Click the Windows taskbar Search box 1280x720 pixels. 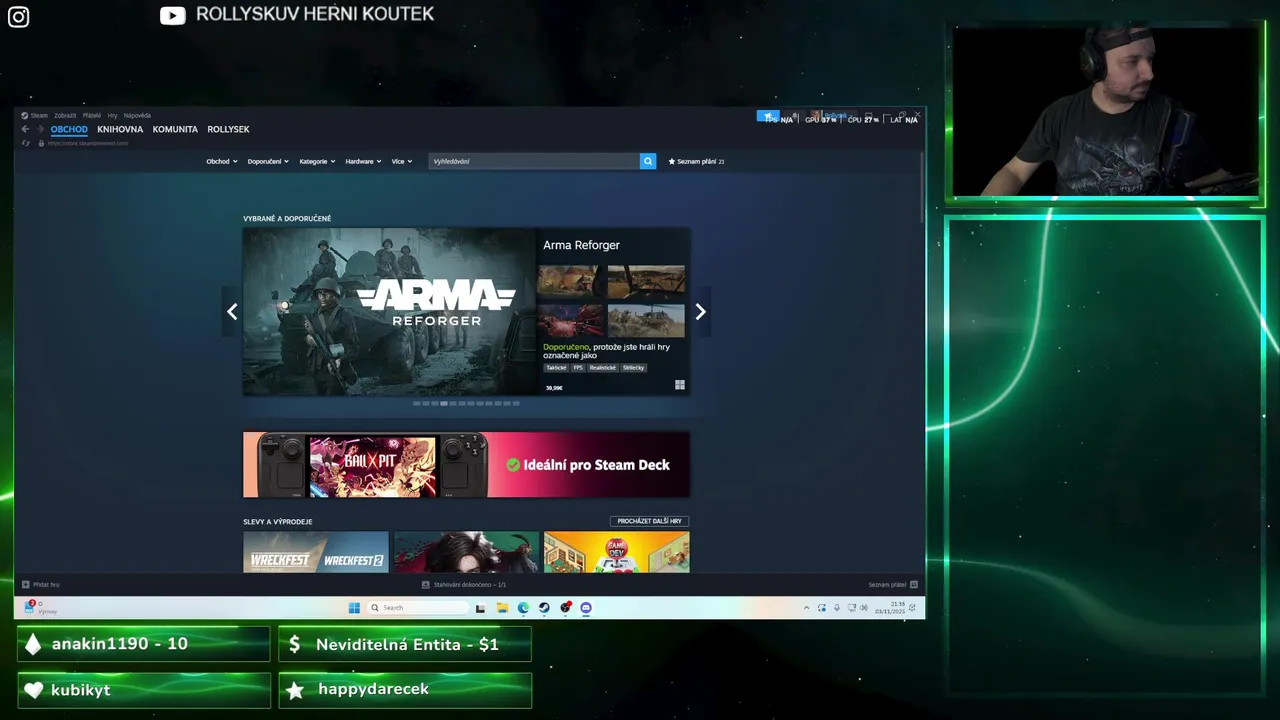pos(417,607)
